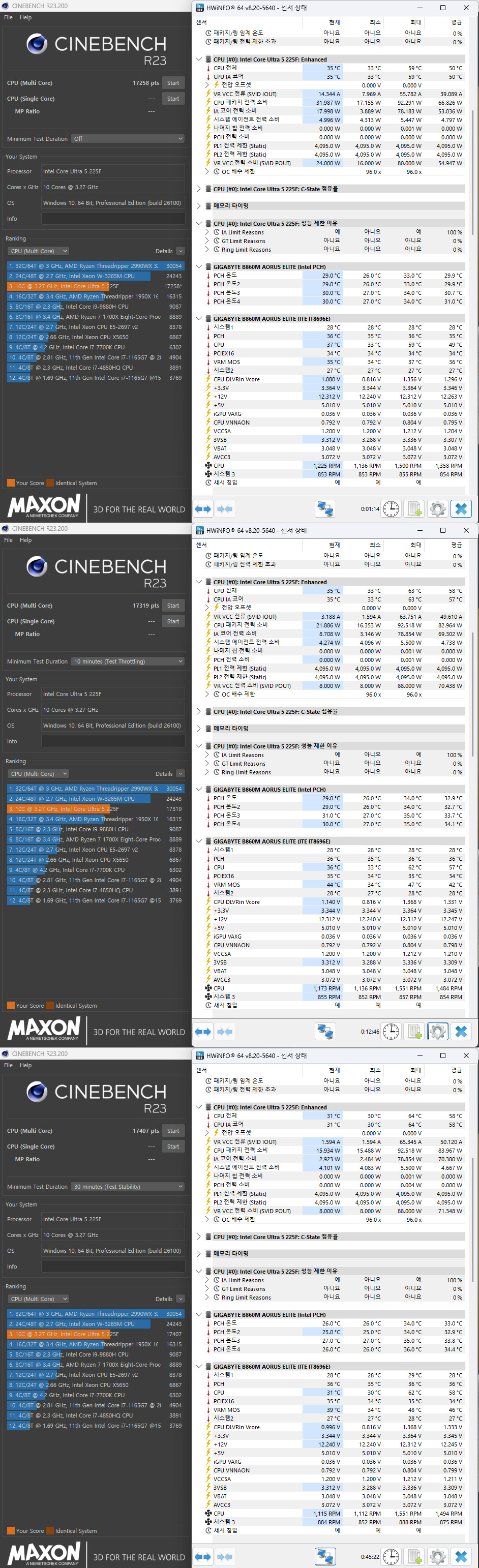Open gear settings icon in HWiNFO showing 0:01:14
The height and width of the screenshot is (1568, 479).
438,509
